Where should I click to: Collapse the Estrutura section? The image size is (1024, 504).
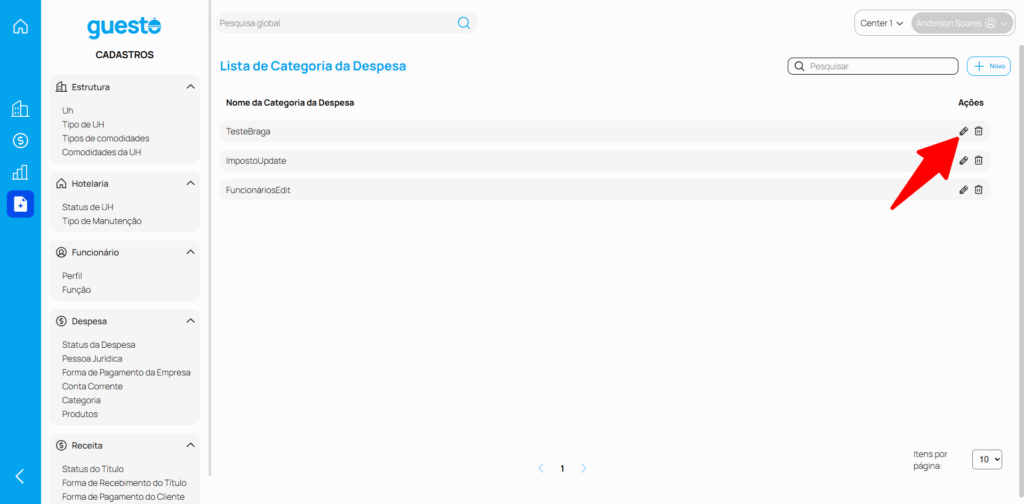[x=190, y=87]
